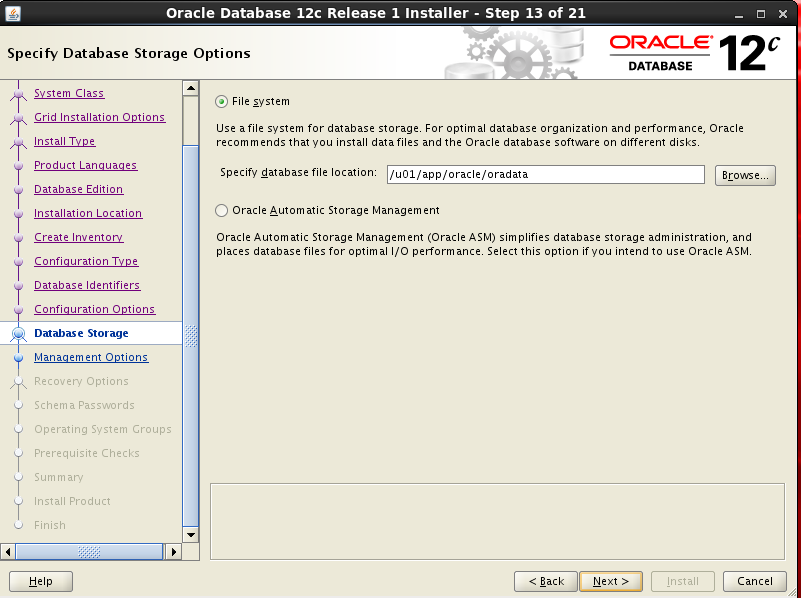Image resolution: width=801 pixels, height=598 pixels.
Task: Close the installer window
Action: pos(783,14)
